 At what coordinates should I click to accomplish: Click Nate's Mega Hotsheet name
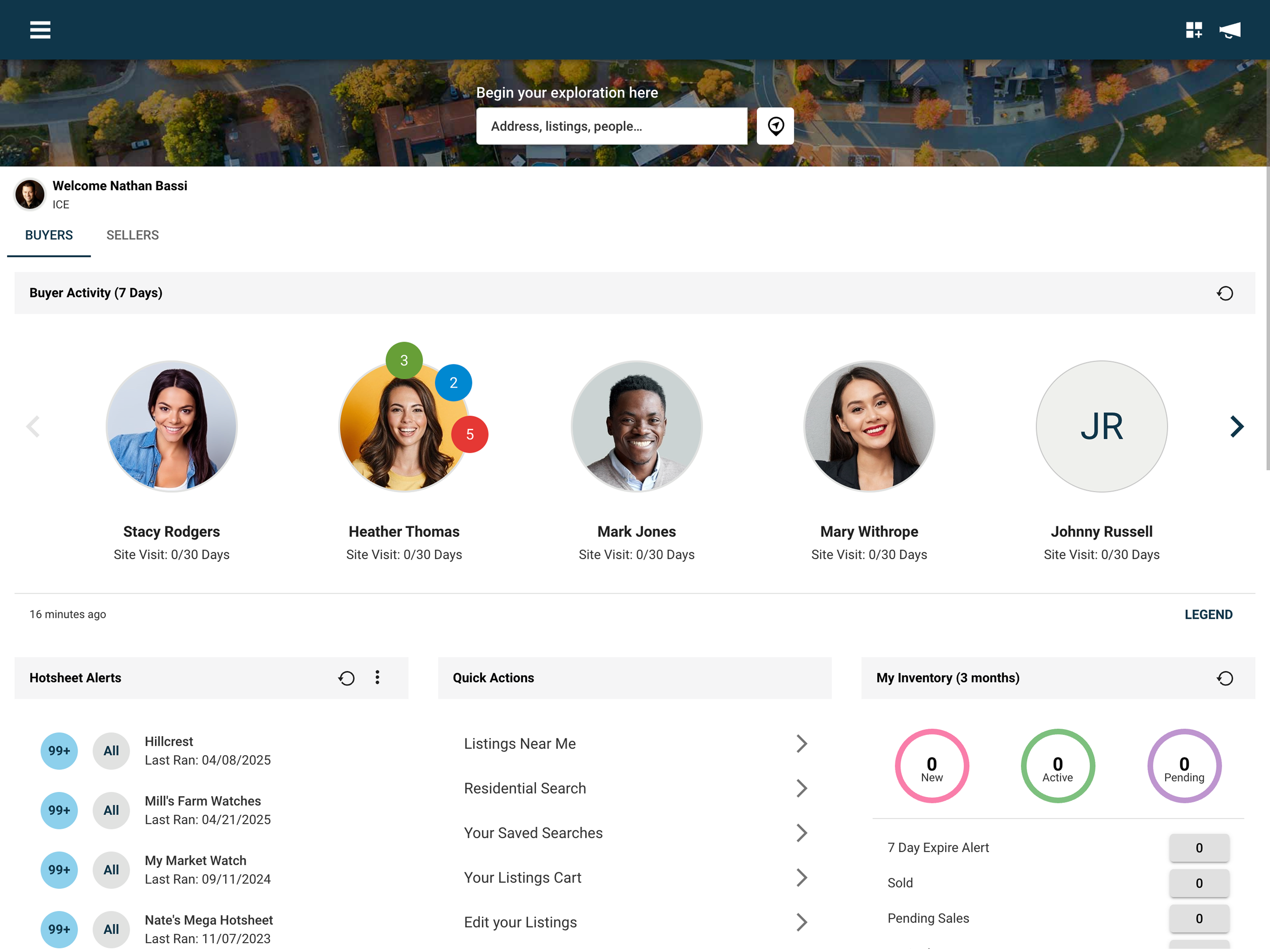209,920
